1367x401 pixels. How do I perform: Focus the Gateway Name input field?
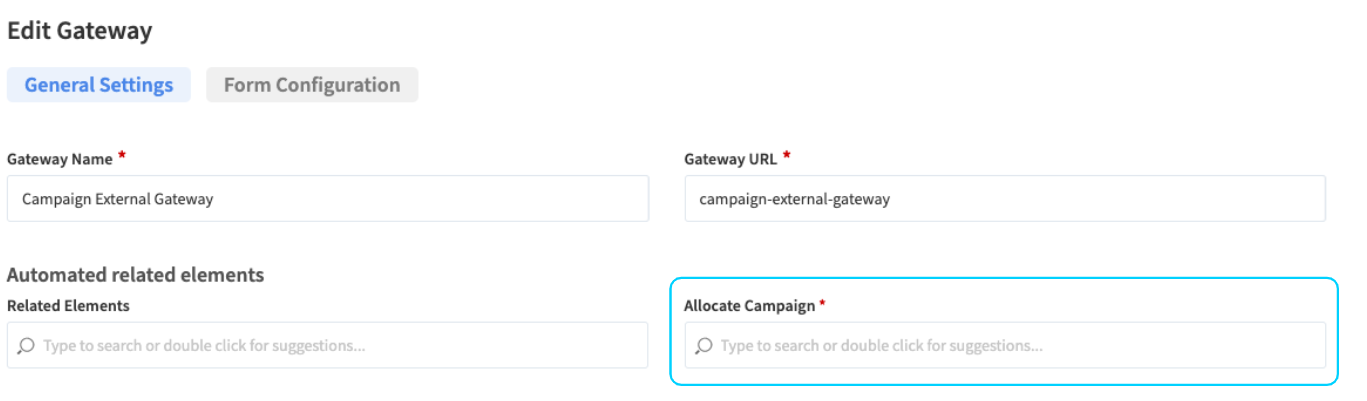click(x=327, y=199)
